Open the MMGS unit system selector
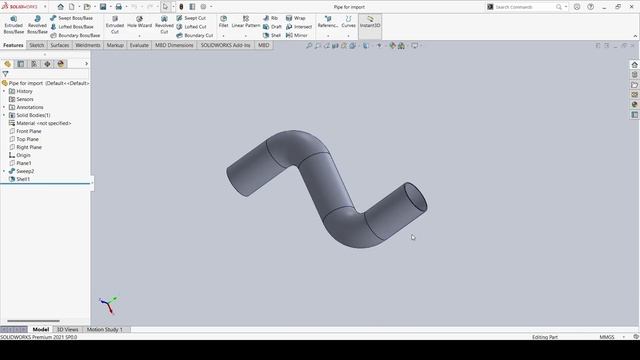 coord(611,337)
